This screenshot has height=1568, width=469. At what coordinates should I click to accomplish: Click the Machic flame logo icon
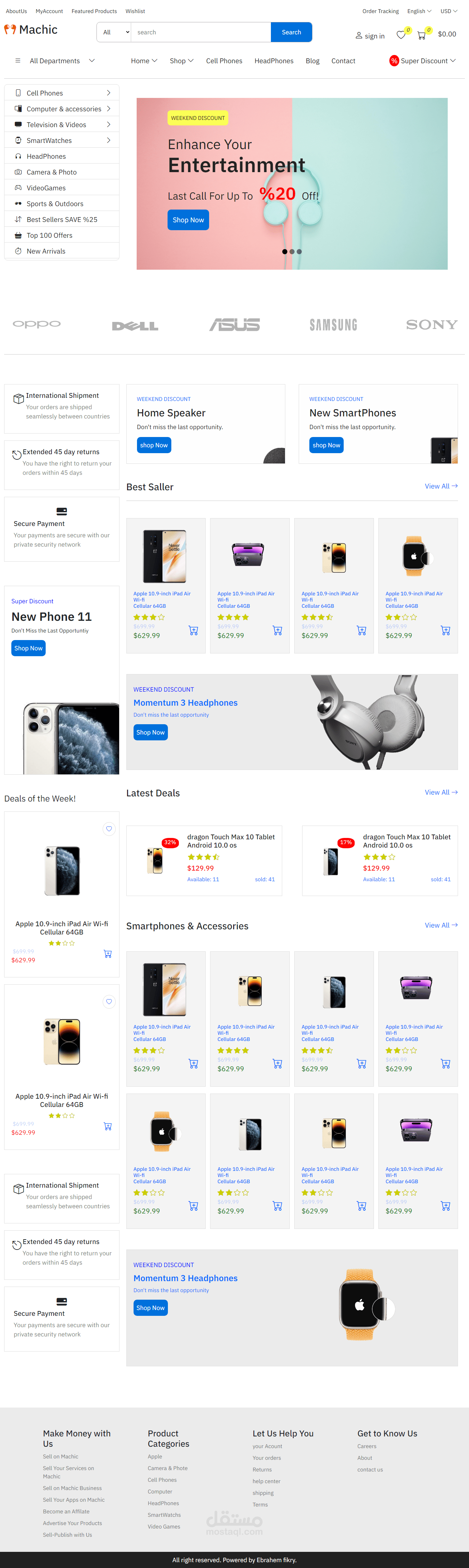tap(11, 29)
